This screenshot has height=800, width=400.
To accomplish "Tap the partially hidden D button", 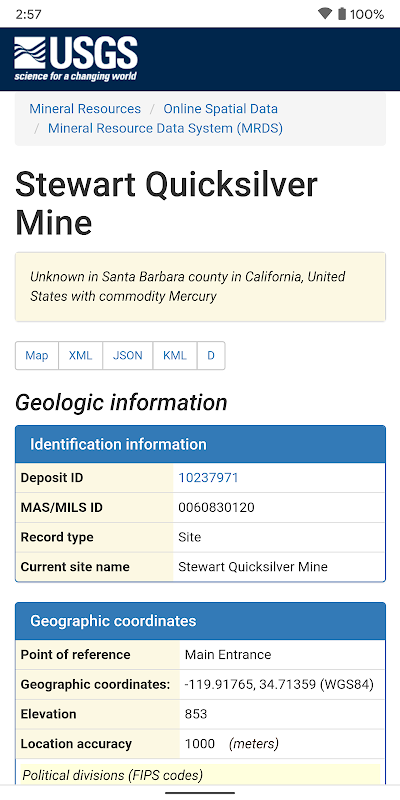I will coord(211,356).
